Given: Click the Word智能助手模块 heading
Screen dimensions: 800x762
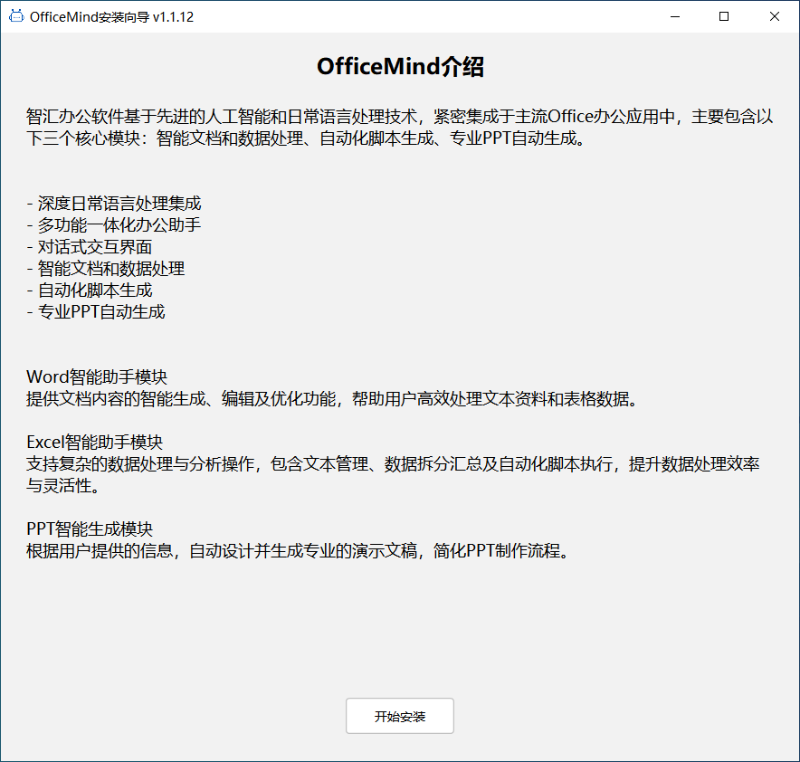Looking at the screenshot, I should coord(97,377).
